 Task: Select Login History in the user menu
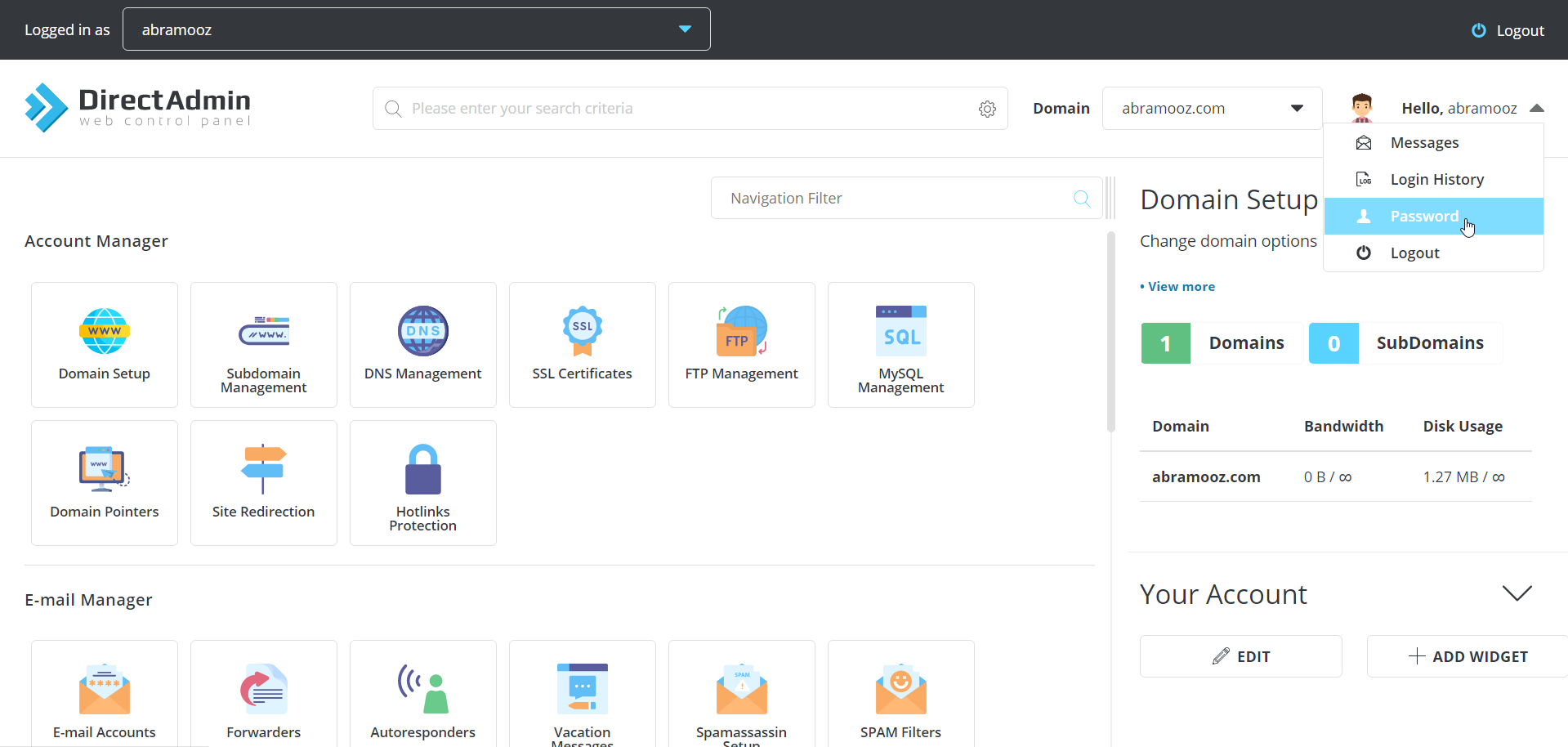(1434, 179)
